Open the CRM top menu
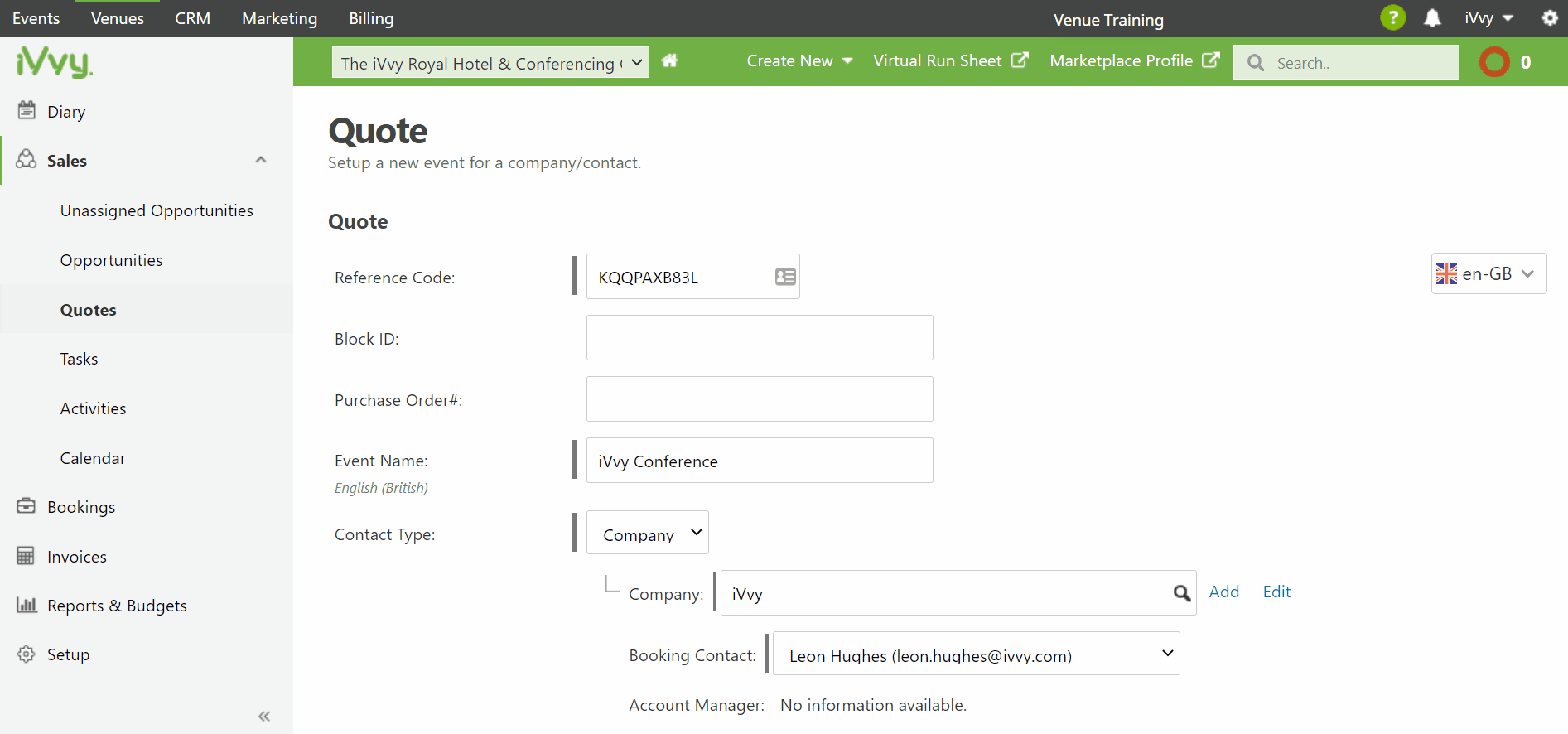Viewport: 1568px width, 734px height. (x=193, y=18)
